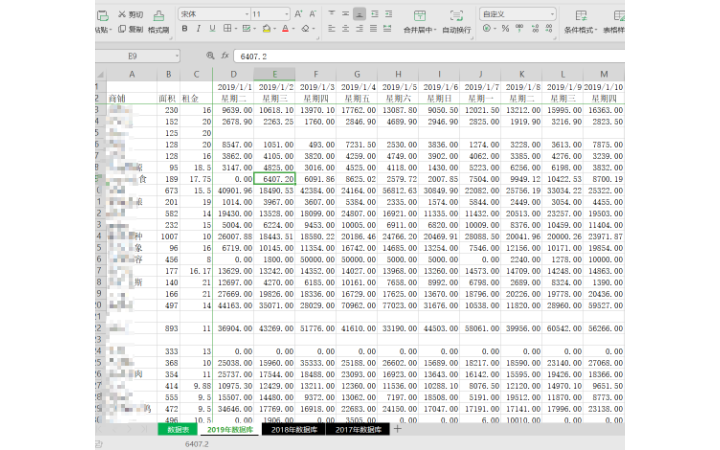Screen dimensions: 720x450
Task: Select column header E
Action: [275, 74]
